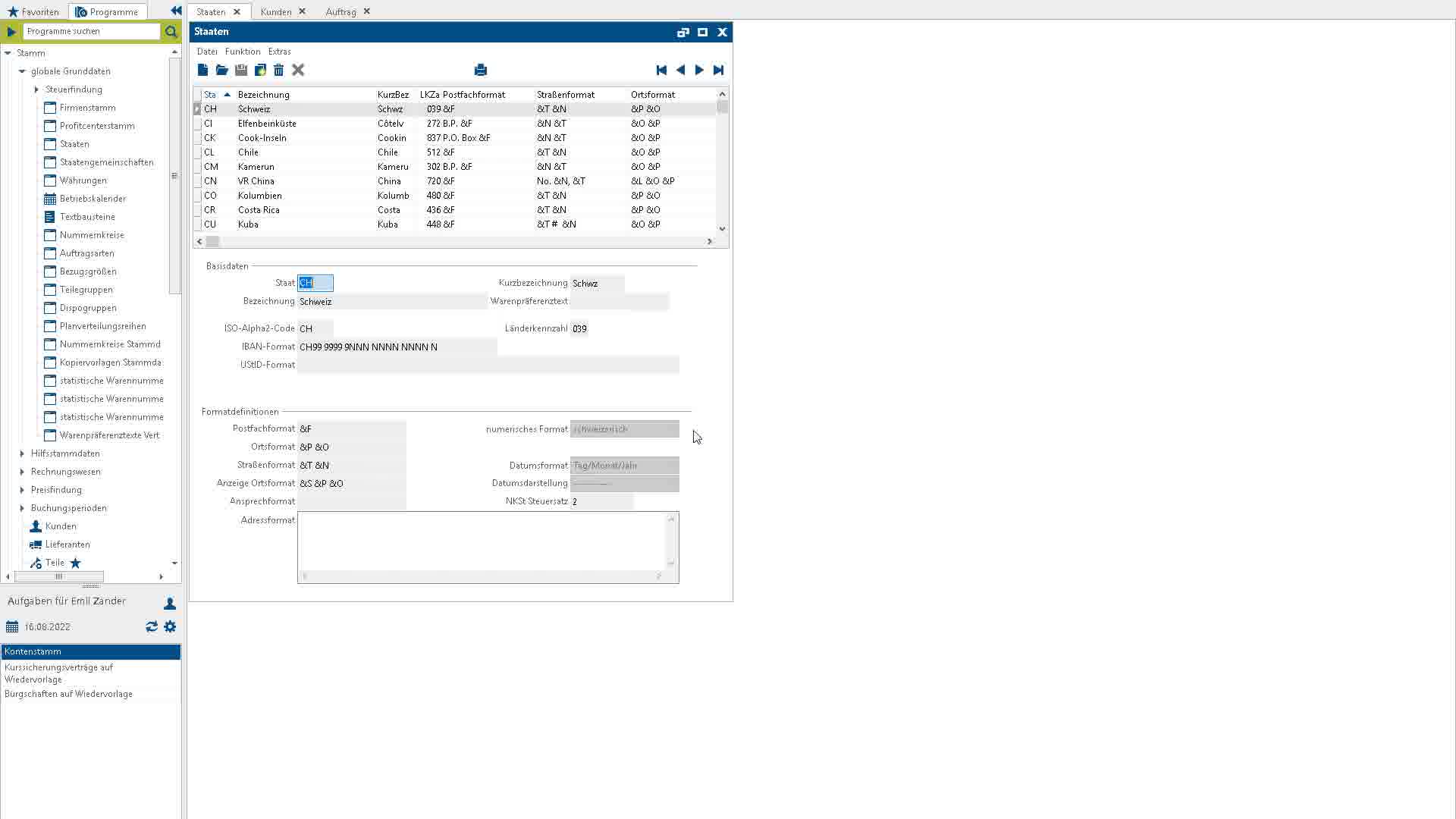Click the Cancel X icon in Staaten toolbar
1456x819 pixels.
click(298, 70)
